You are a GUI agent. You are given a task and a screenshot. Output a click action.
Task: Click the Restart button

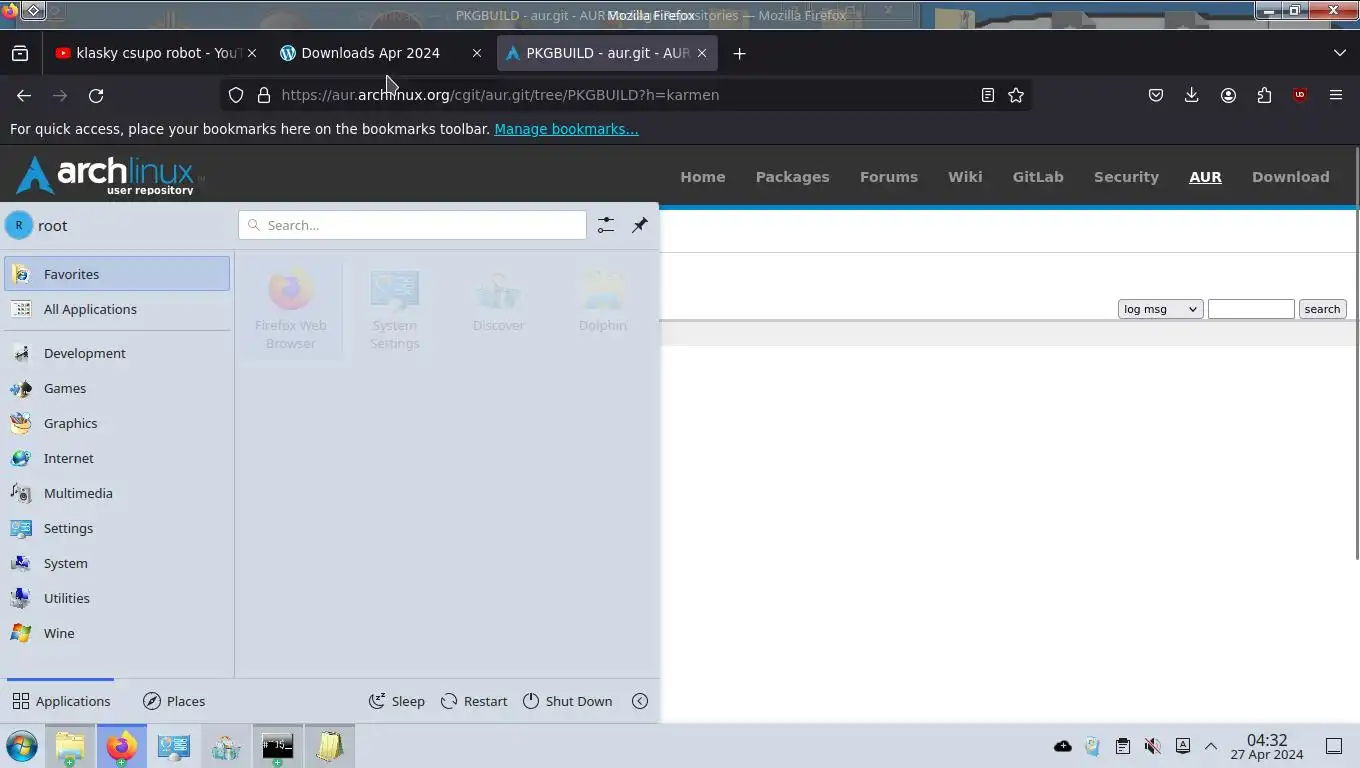474,701
